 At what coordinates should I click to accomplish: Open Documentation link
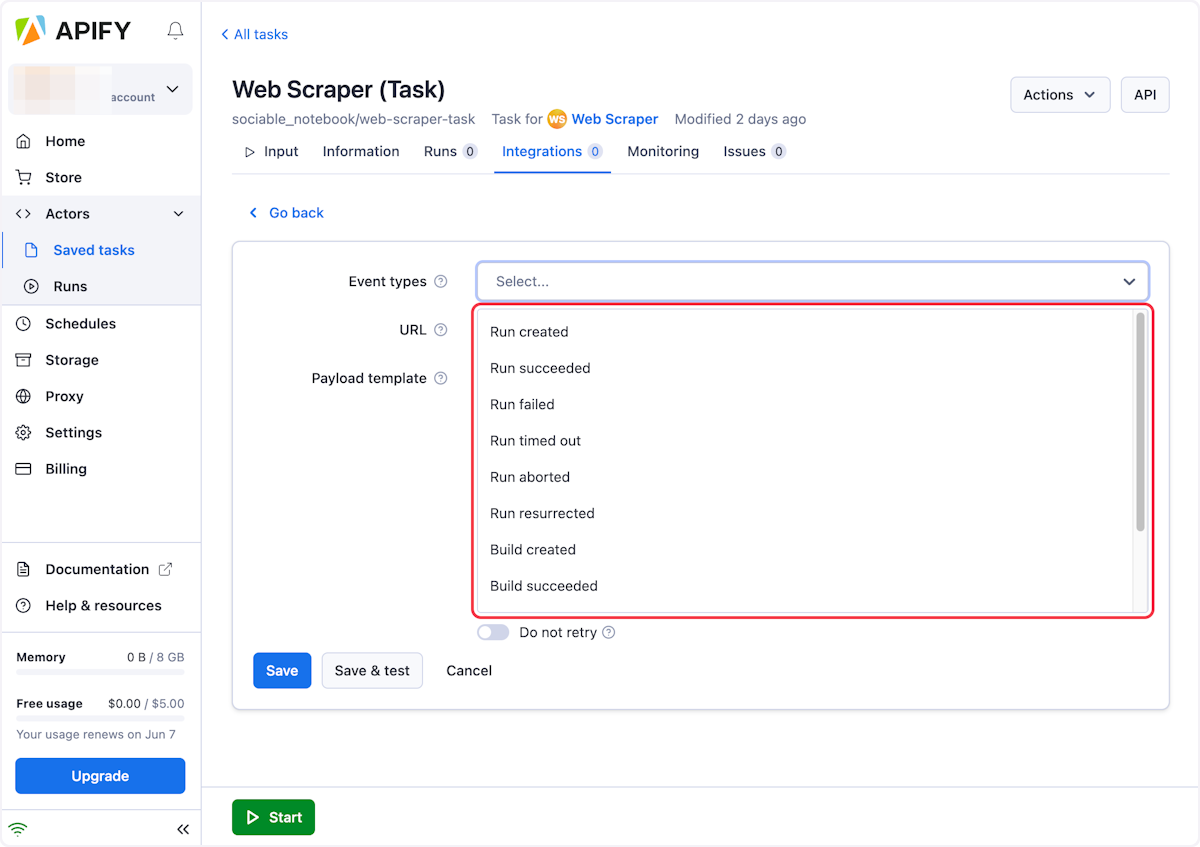[97, 569]
